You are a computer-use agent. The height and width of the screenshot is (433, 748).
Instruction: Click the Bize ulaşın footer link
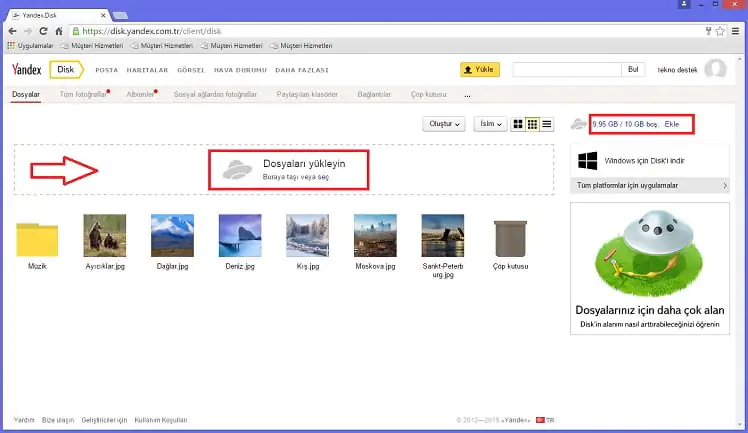(x=58, y=420)
